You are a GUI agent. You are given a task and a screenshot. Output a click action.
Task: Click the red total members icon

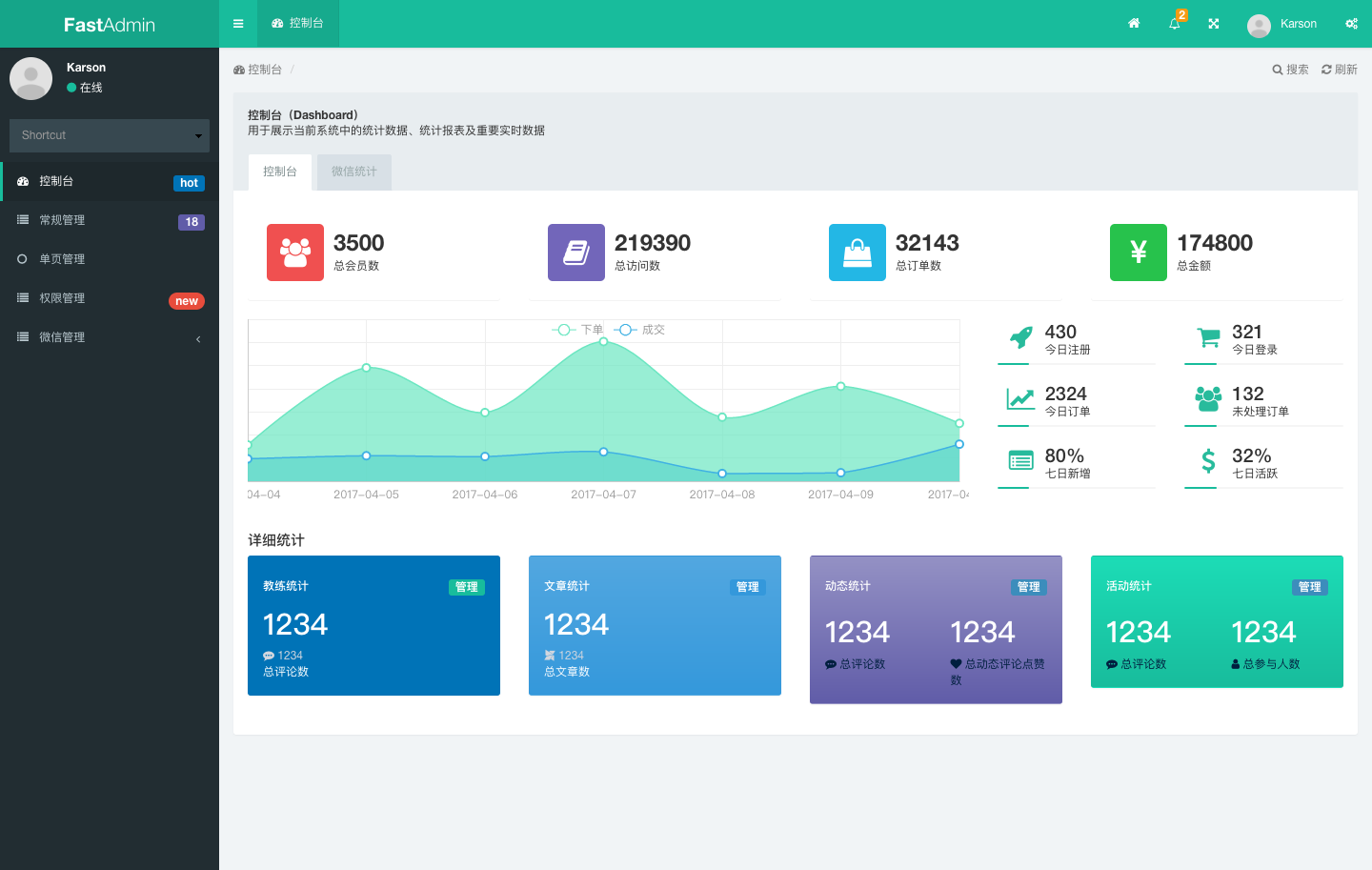[294, 253]
